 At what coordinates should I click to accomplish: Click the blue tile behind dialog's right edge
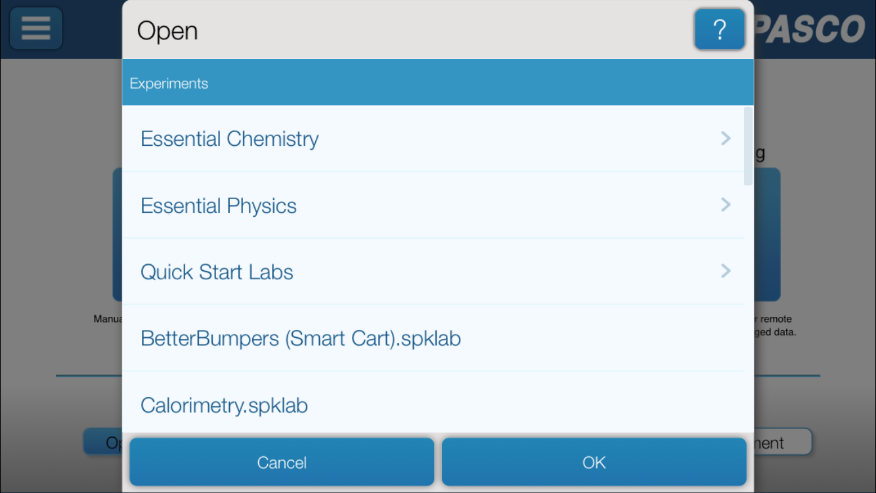(767, 234)
